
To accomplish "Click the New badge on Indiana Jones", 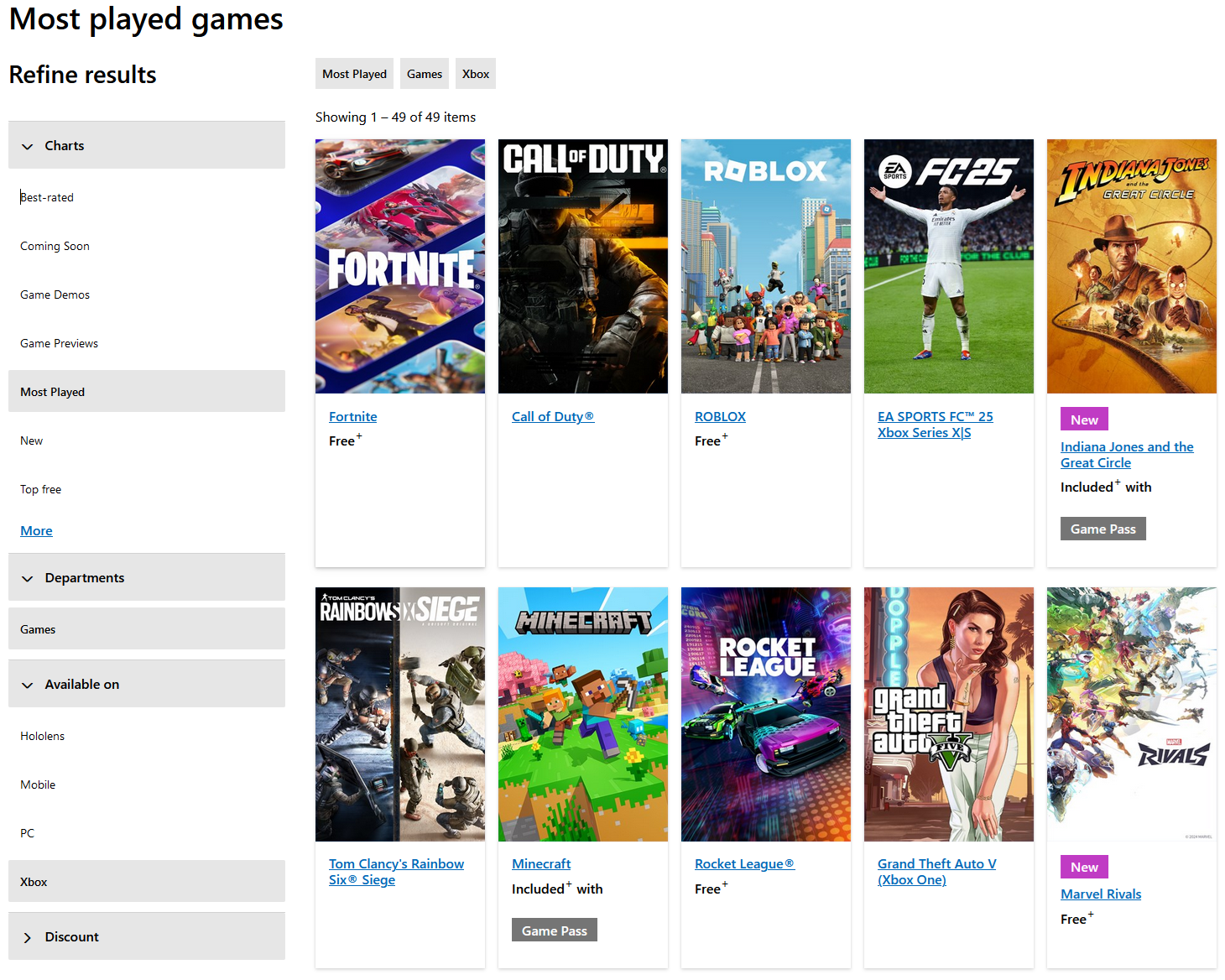I will point(1084,420).
